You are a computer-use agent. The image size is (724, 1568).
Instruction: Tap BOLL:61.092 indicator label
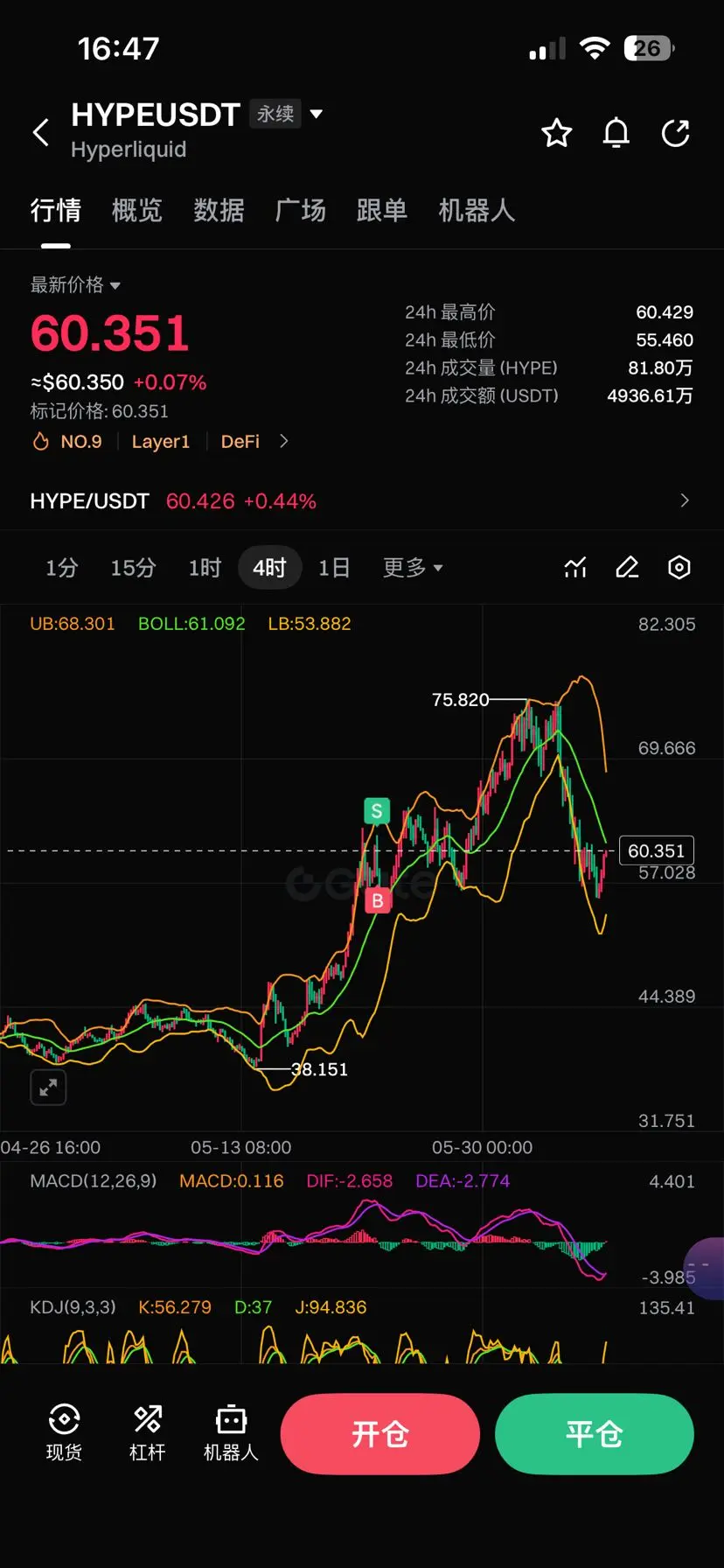pos(191,624)
